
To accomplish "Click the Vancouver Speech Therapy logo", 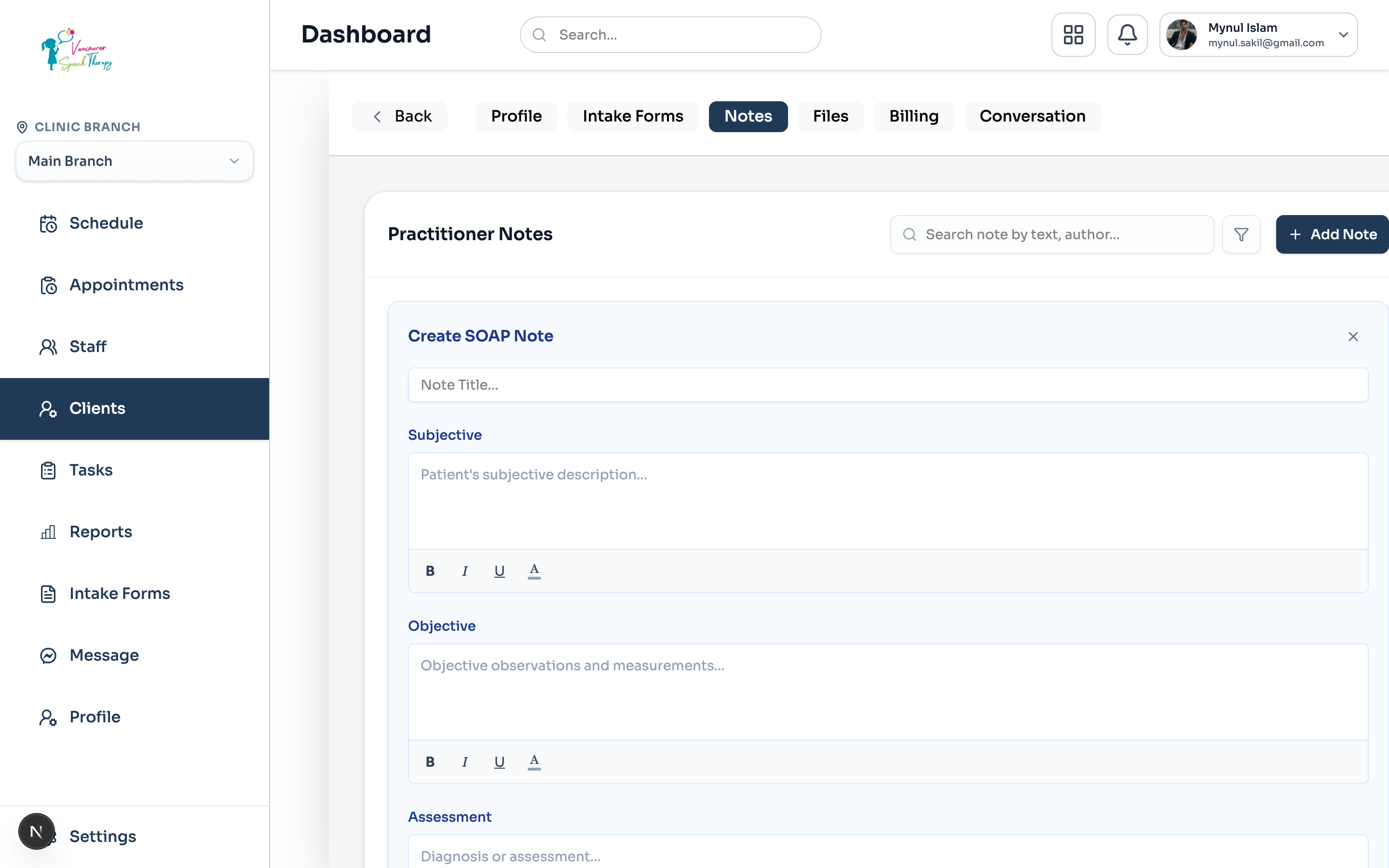I will pos(76,50).
